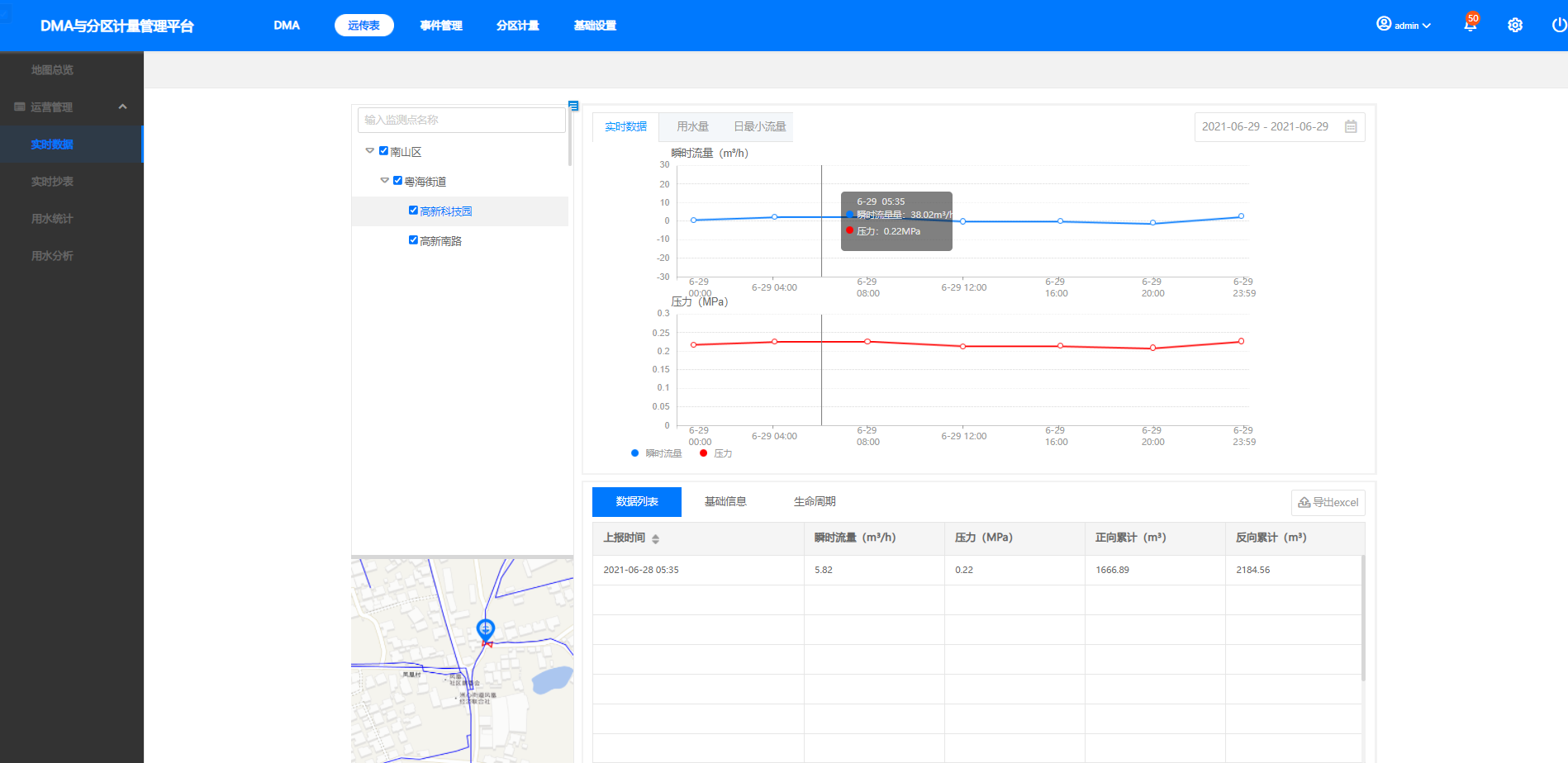
Task: Open 地图总览 in the sidebar
Action: coord(52,70)
